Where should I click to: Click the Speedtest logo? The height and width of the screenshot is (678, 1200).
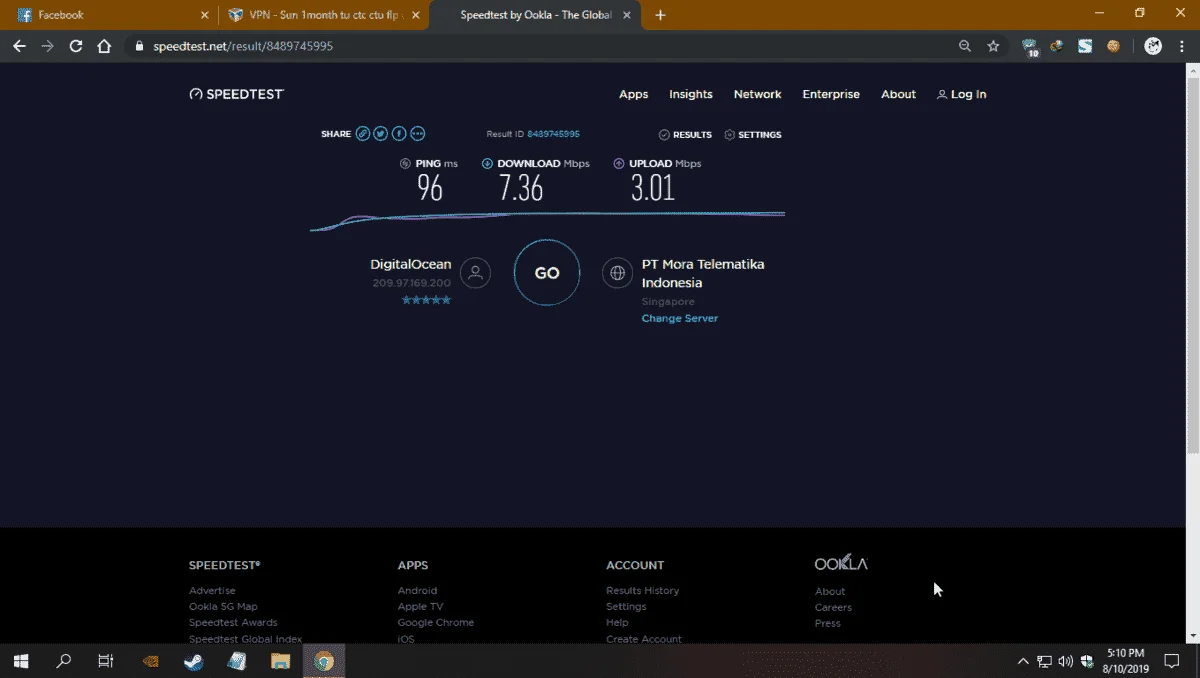237,94
